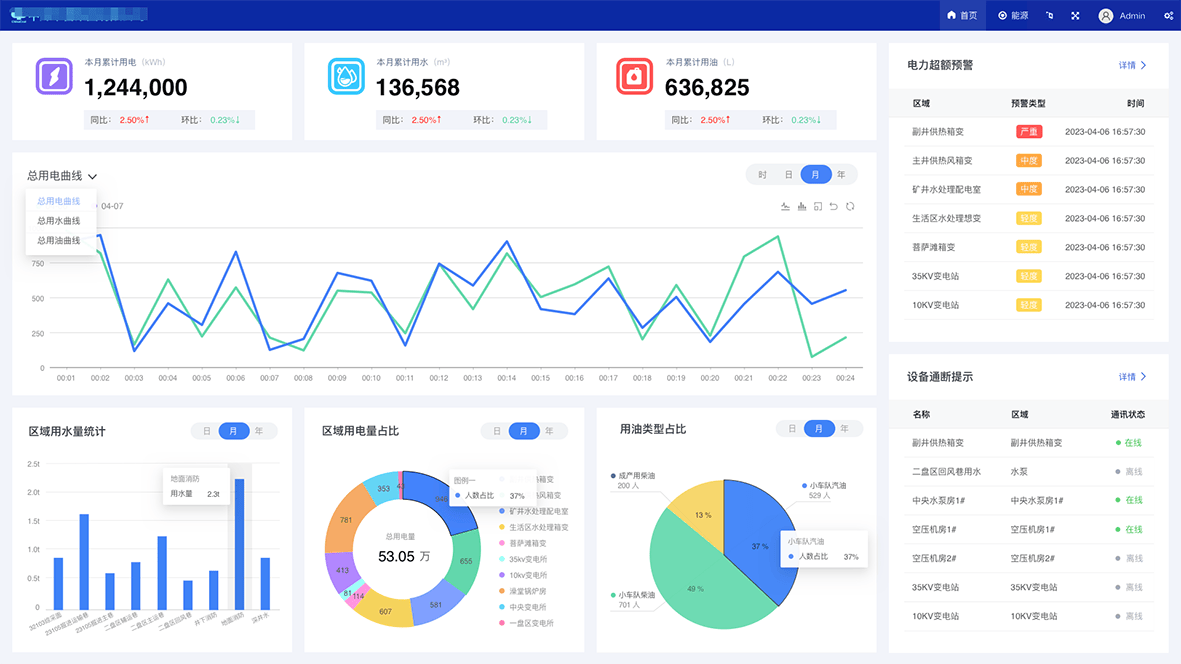Switch chart to line view icon
The image size is (1181, 664).
(785, 206)
